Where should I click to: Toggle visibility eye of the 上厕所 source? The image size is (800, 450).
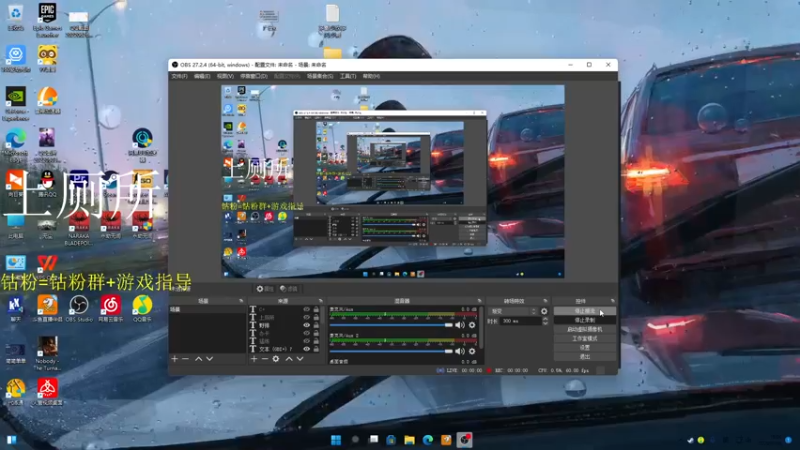(x=306, y=317)
